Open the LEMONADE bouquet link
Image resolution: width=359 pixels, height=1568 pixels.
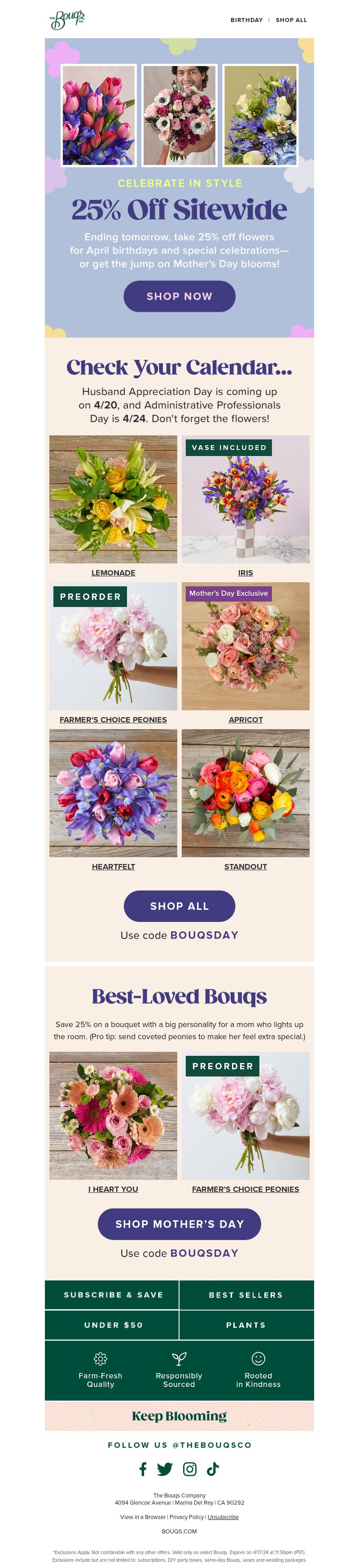tap(113, 572)
